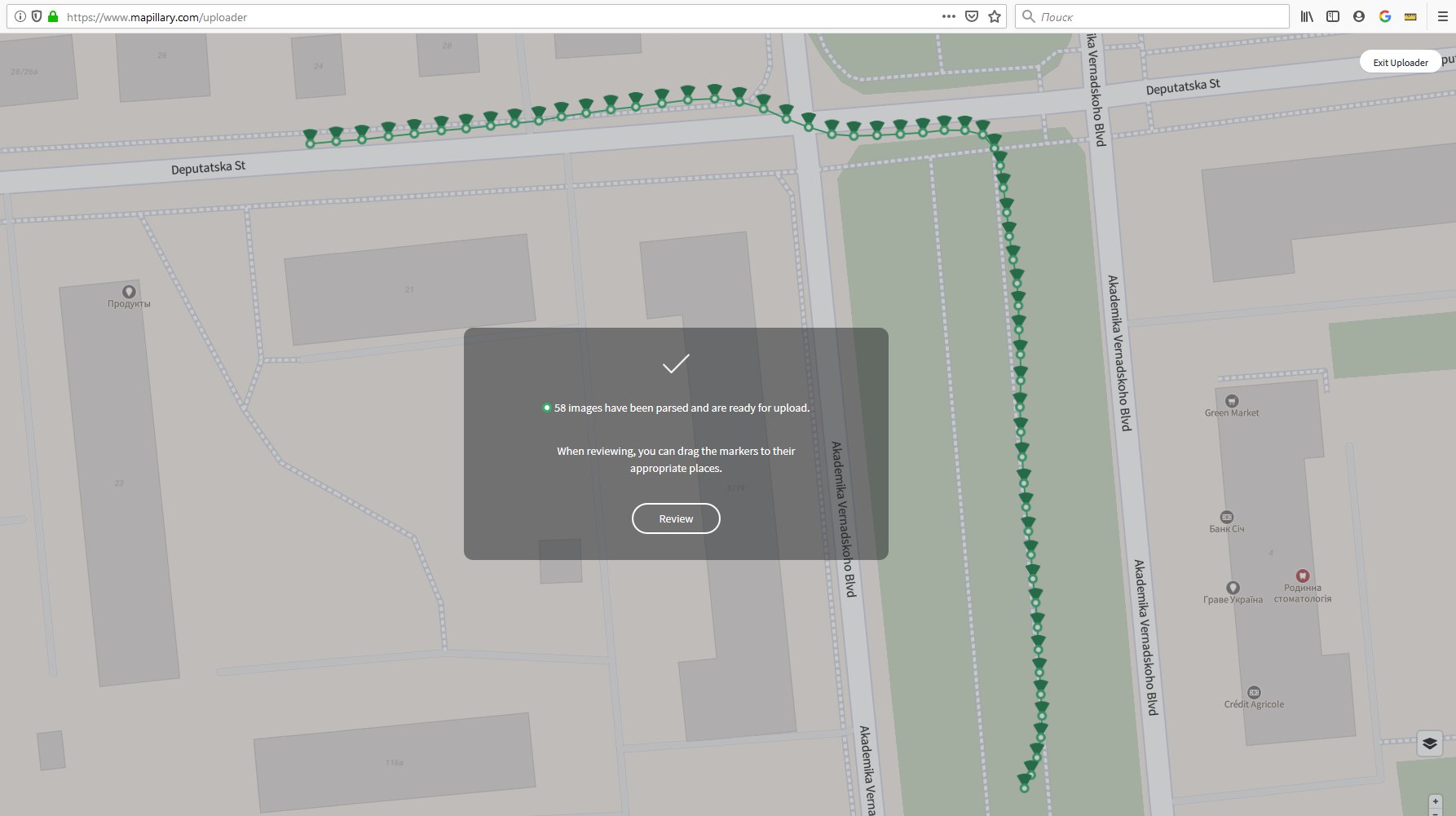Viewport: 1456px width, 816px height.
Task: Save page to Pocket icon
Action: [972, 16]
